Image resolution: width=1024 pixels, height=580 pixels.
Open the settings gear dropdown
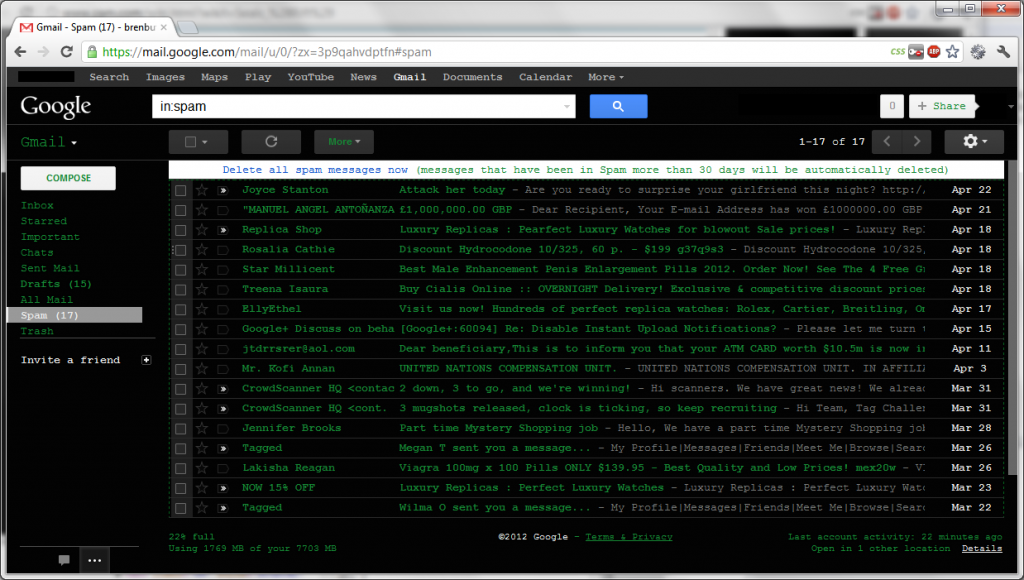(x=974, y=142)
